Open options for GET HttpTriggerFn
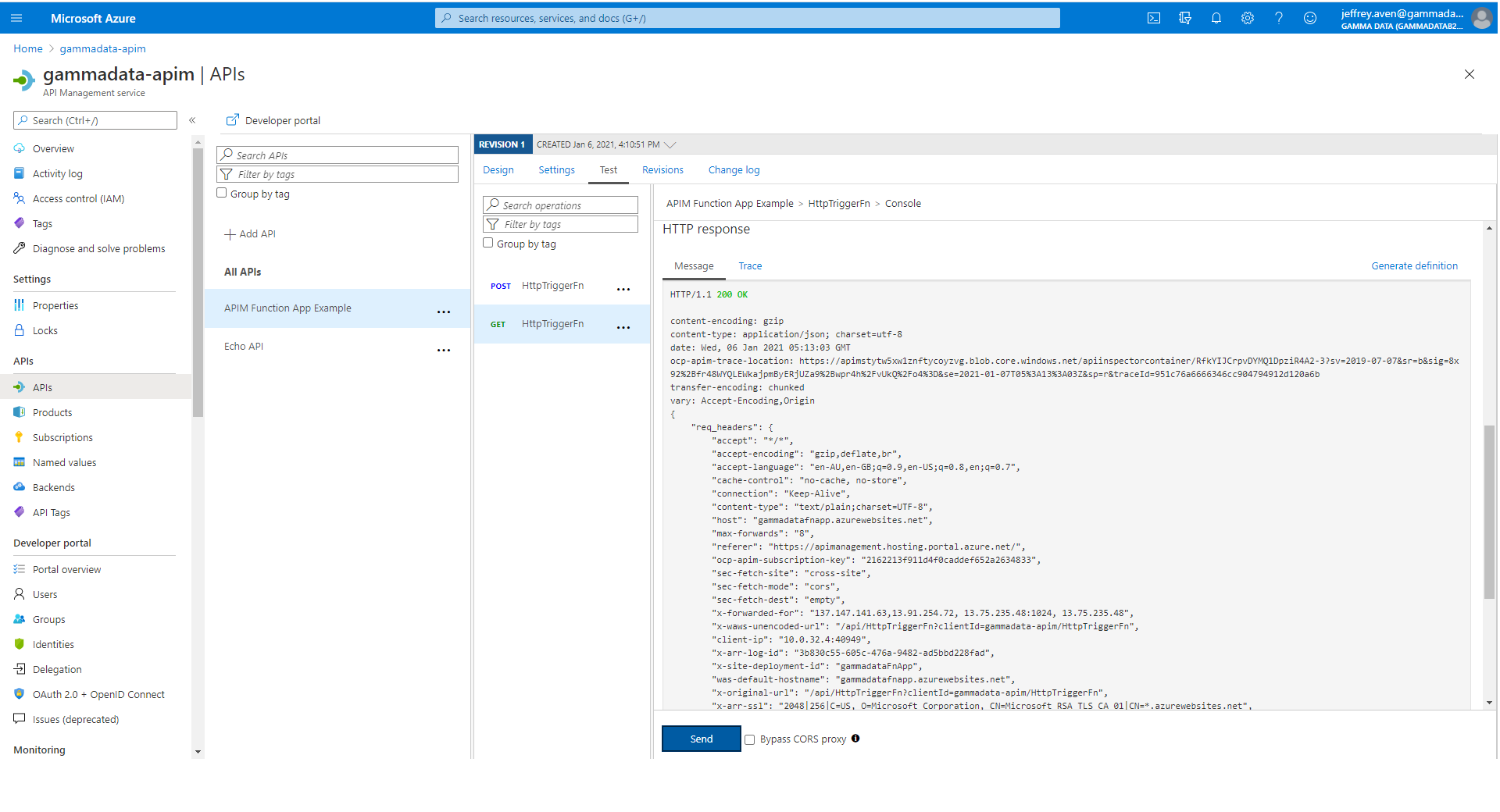 [x=623, y=327]
